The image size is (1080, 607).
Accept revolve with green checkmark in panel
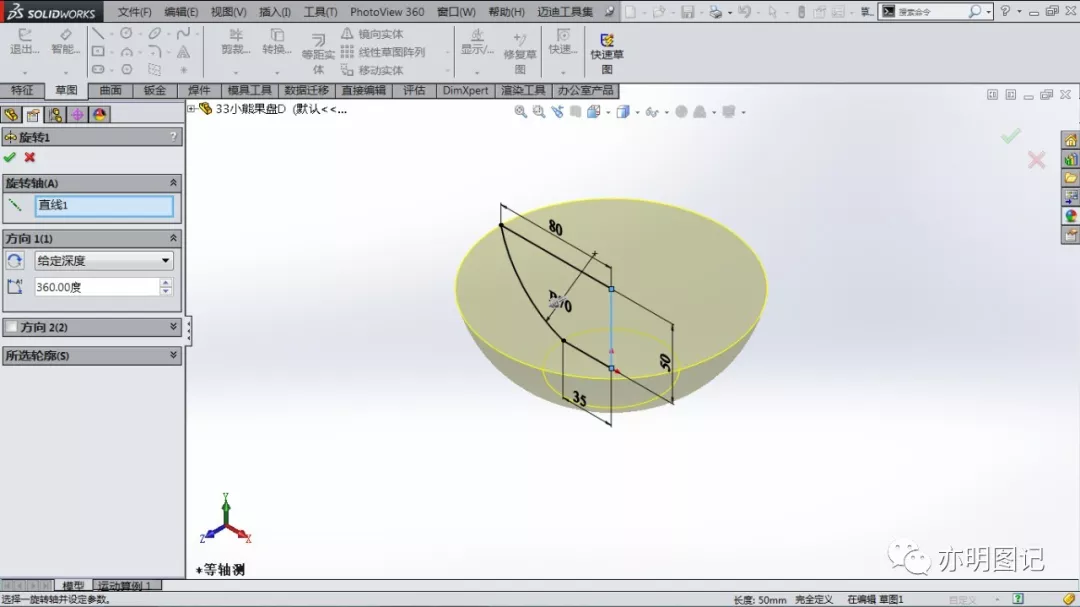pos(10,158)
